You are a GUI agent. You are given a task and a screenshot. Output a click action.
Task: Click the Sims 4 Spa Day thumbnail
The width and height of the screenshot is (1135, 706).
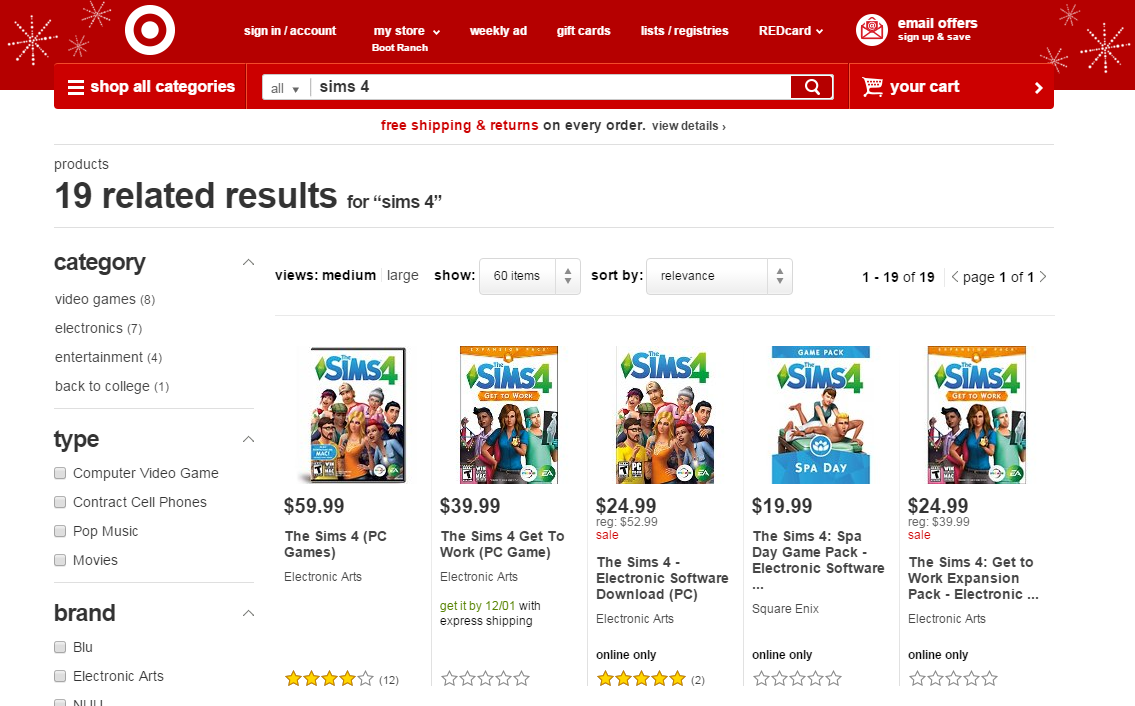pos(821,415)
